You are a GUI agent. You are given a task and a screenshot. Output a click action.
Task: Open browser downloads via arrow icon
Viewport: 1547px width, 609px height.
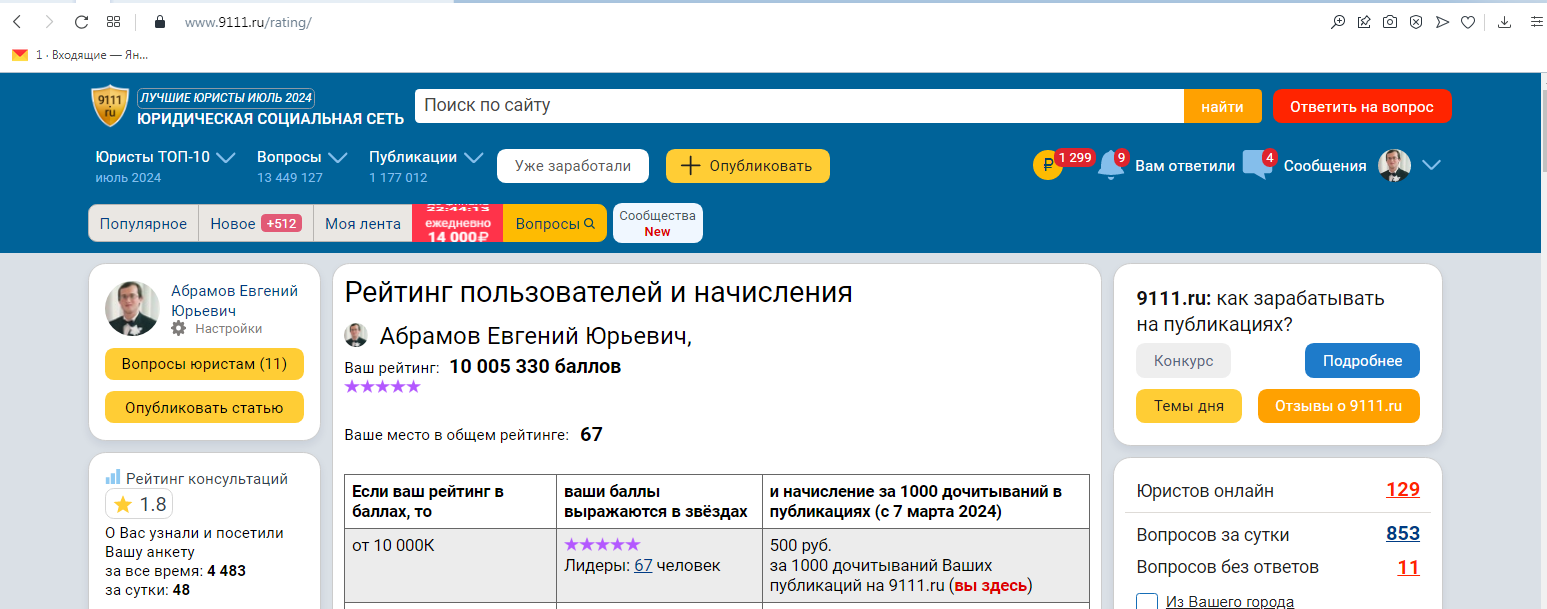coord(1506,21)
